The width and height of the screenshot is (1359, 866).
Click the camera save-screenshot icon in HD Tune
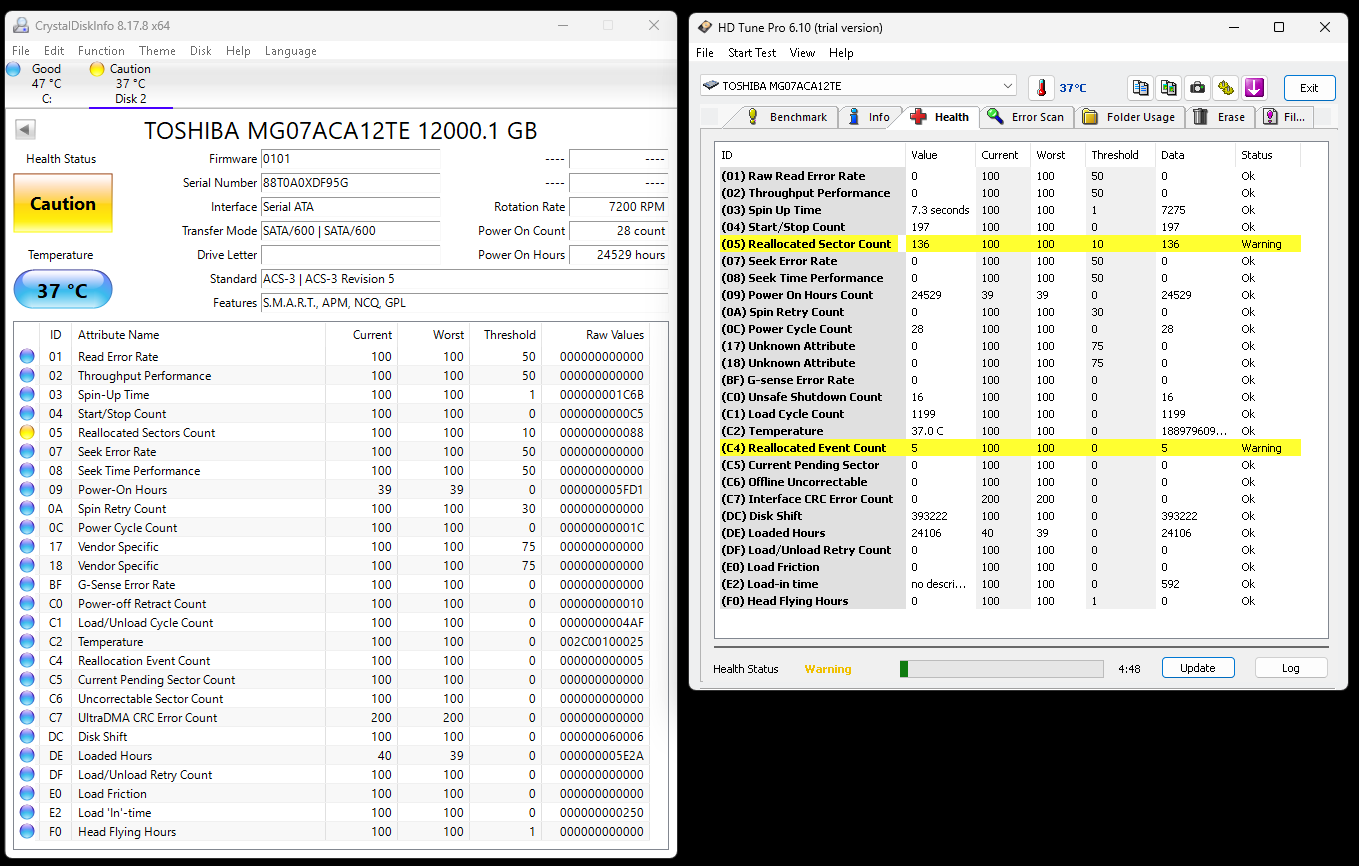1197,88
